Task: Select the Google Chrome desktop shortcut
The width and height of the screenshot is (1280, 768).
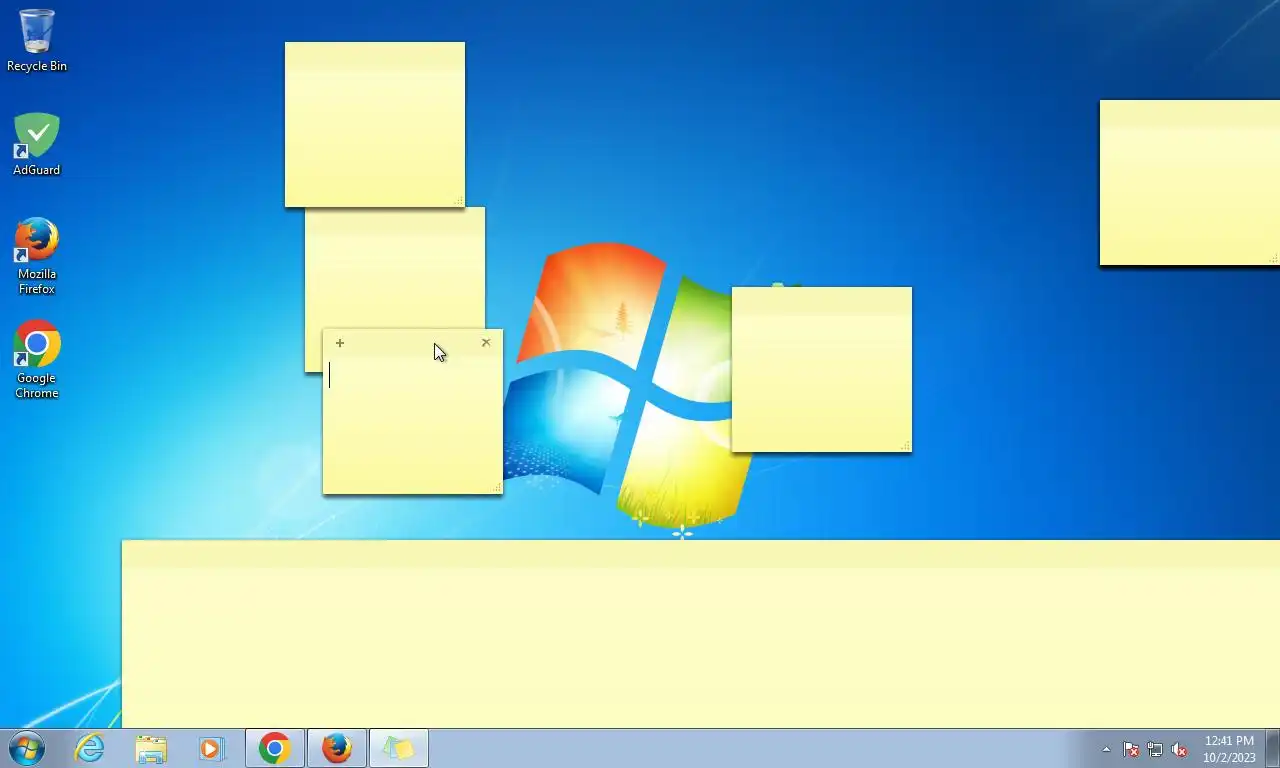Action: 37,360
